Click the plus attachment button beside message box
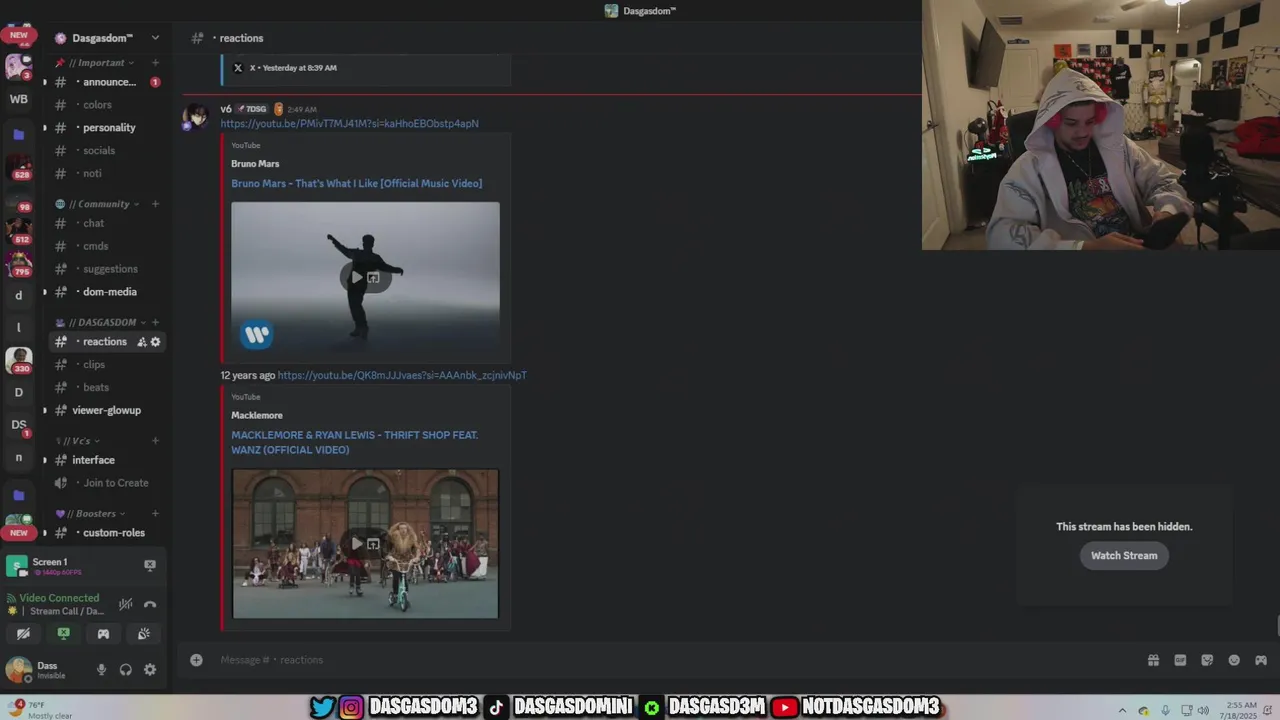The width and height of the screenshot is (1280, 720). tap(196, 660)
